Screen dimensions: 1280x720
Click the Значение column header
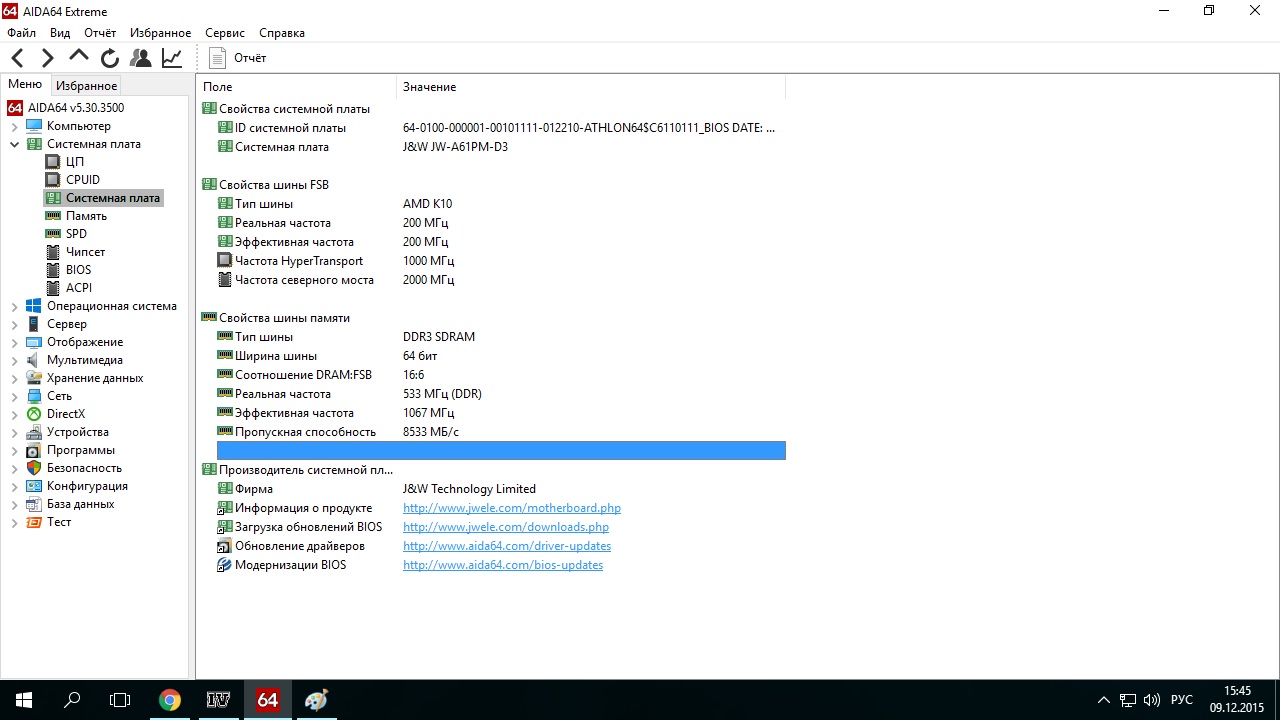tap(429, 87)
